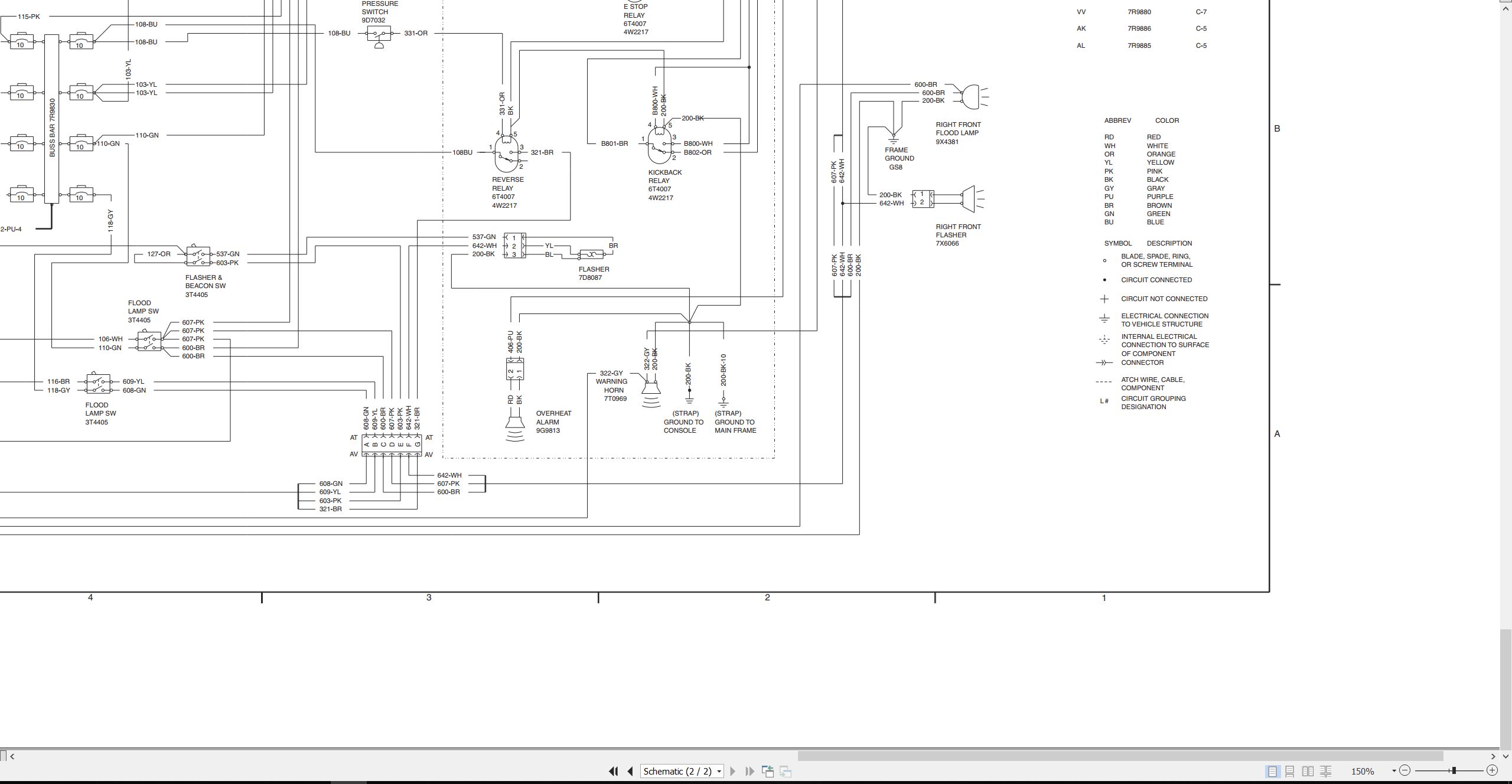Screen dimensions: 1512x784
Task: Click vertical scrollbar thumb
Action: (1506, 688)
